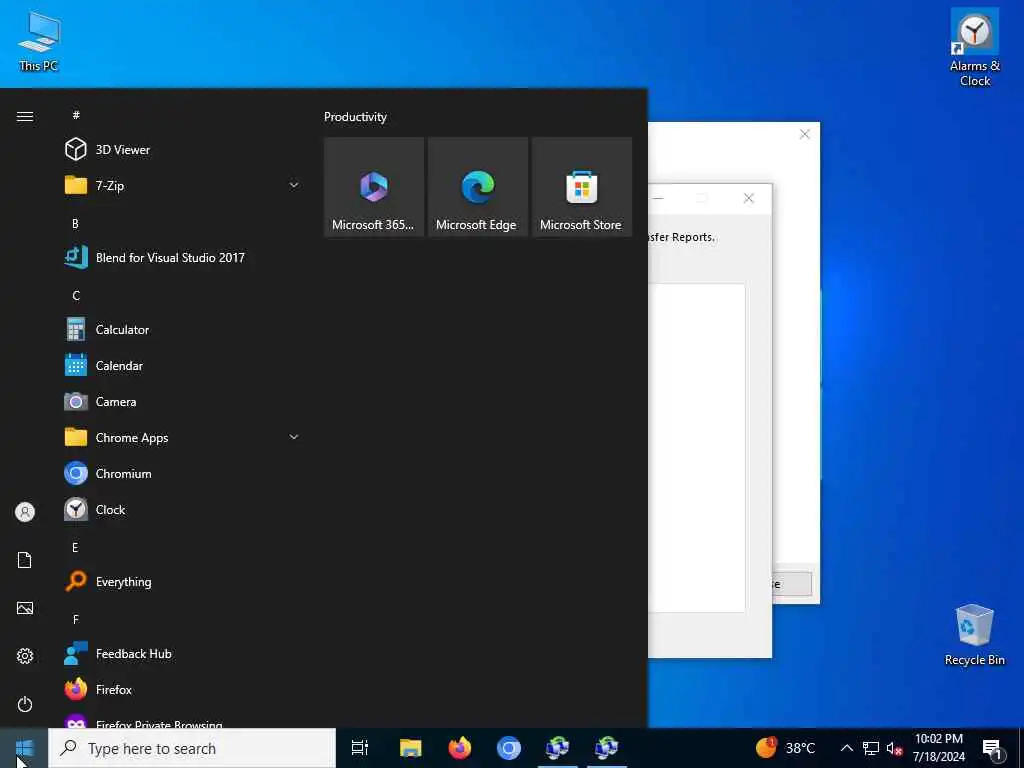The height and width of the screenshot is (768, 1024).
Task: Click the C letter header
Action: (x=76, y=295)
